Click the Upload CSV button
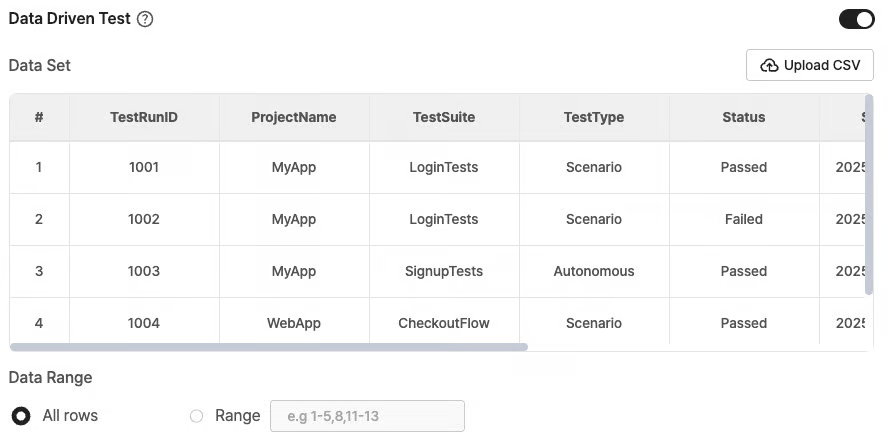 click(x=810, y=65)
